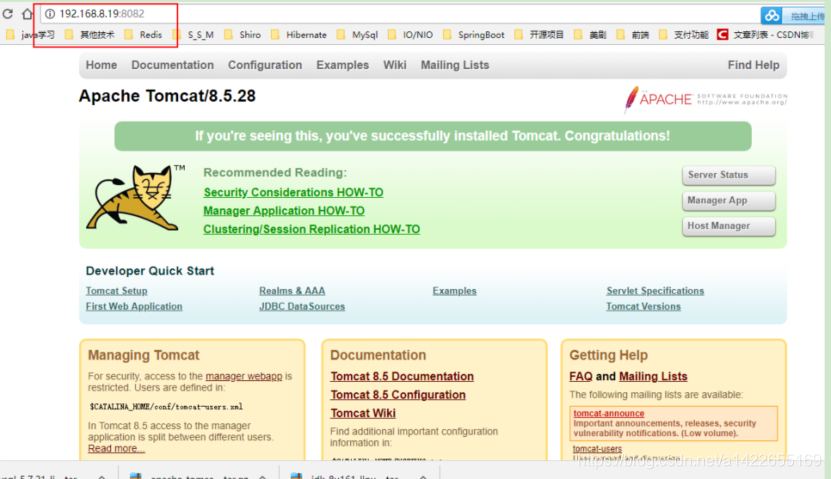The height and width of the screenshot is (479, 831).
Task: Open Mailing Lists in the top navigation
Action: pos(455,65)
